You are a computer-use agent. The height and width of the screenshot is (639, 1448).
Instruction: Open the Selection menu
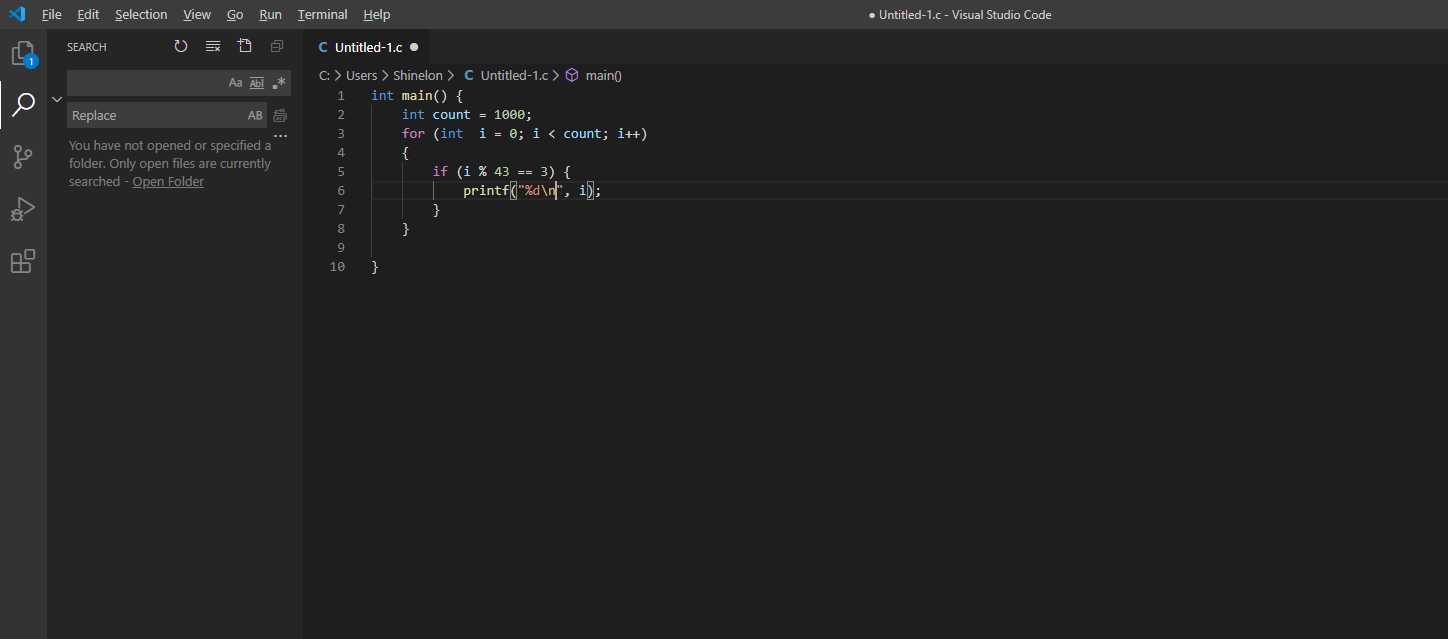point(141,14)
